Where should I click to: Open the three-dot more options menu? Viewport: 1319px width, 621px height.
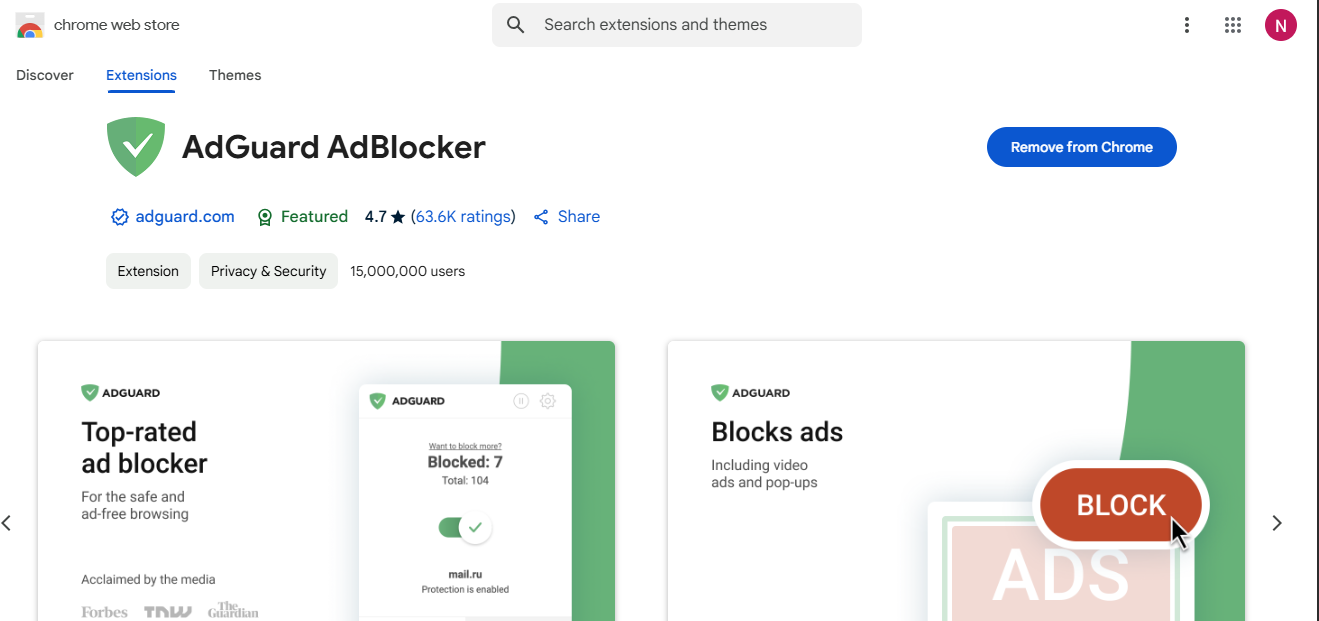pos(1186,25)
